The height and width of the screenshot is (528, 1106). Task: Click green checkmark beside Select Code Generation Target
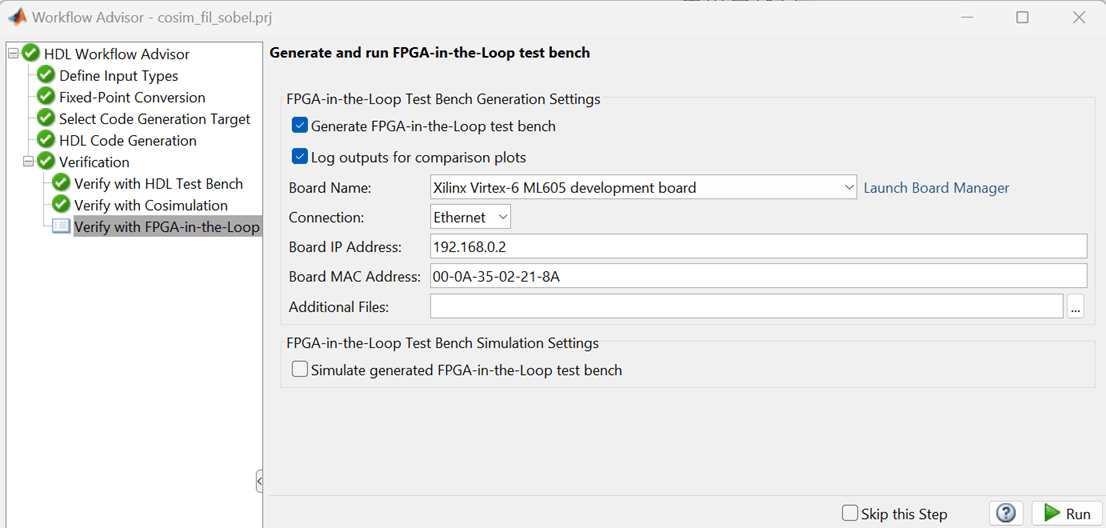46,119
